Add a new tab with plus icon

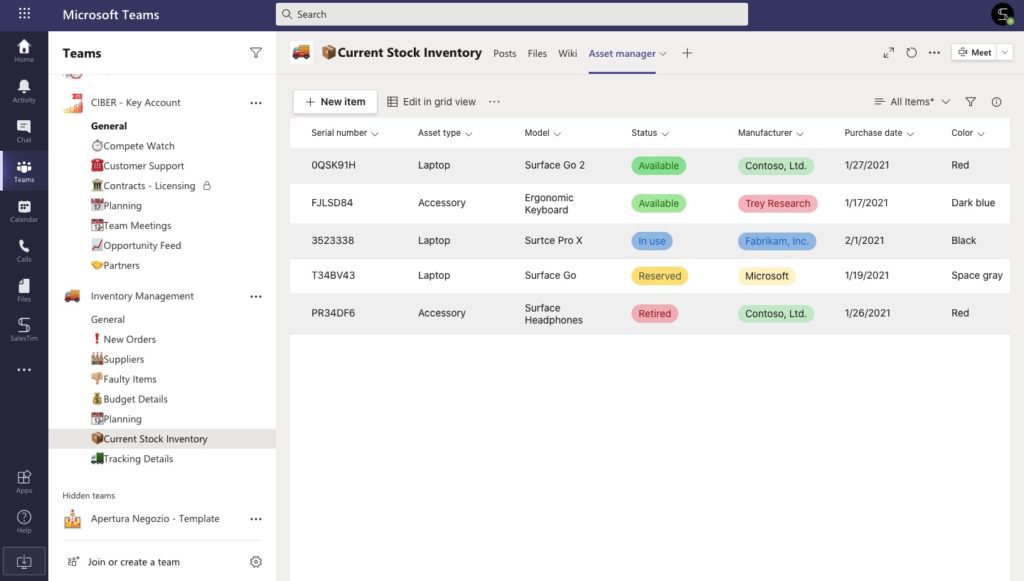(x=687, y=54)
